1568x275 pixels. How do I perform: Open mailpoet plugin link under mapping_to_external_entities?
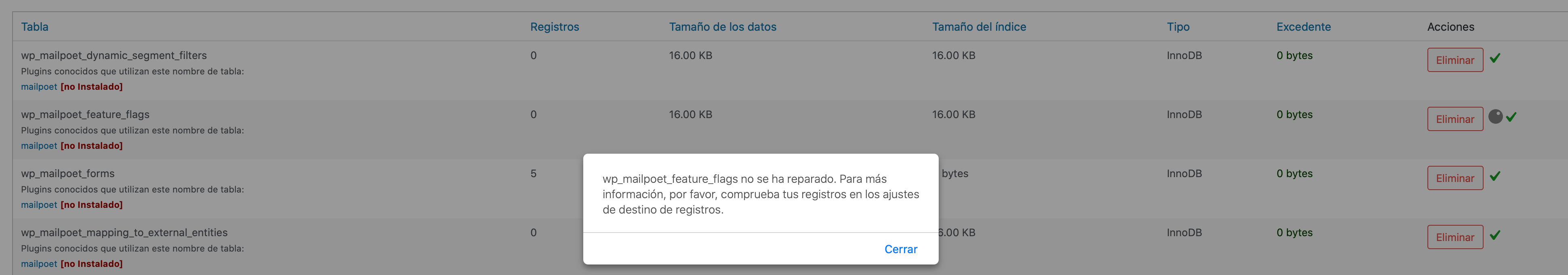tap(39, 264)
